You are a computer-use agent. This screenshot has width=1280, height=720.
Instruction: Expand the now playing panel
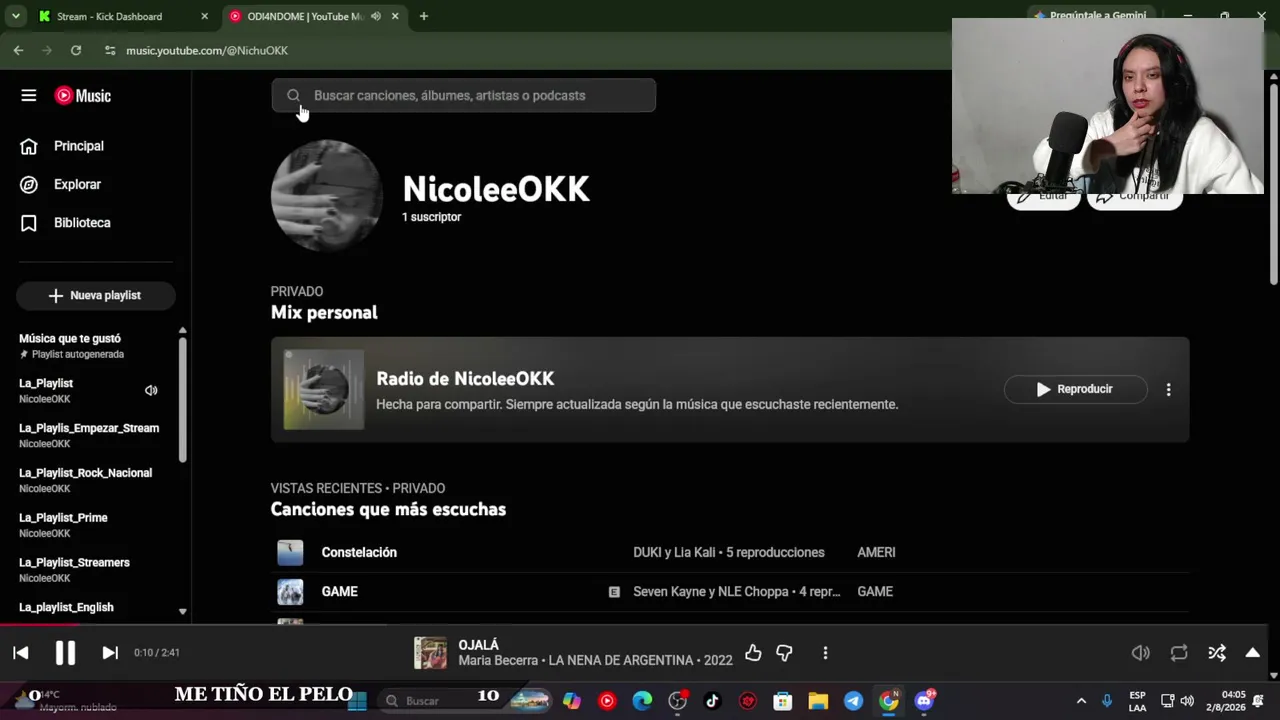pyautogui.click(x=1252, y=653)
